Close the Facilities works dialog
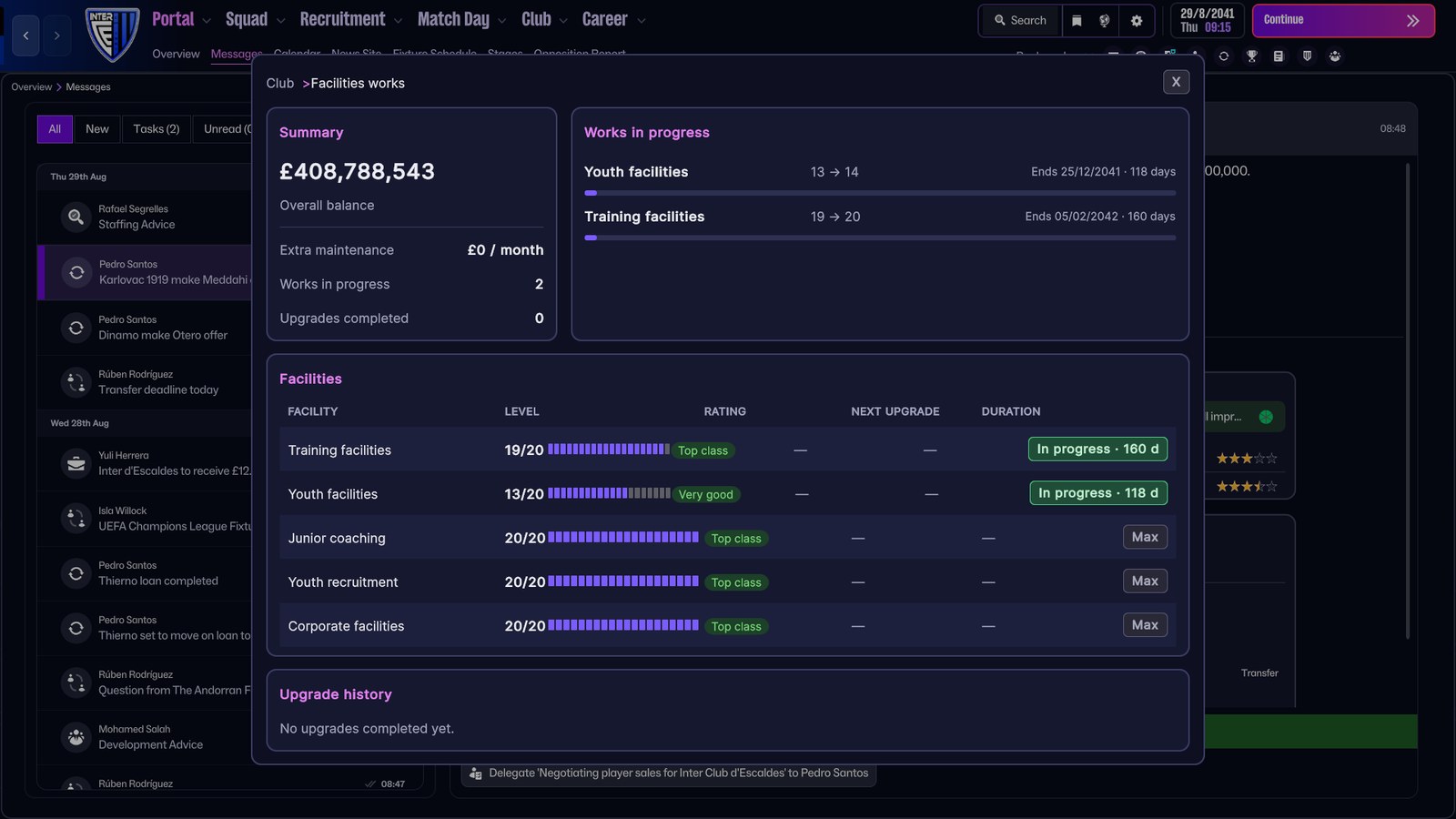Image resolution: width=1456 pixels, height=819 pixels. [1177, 82]
